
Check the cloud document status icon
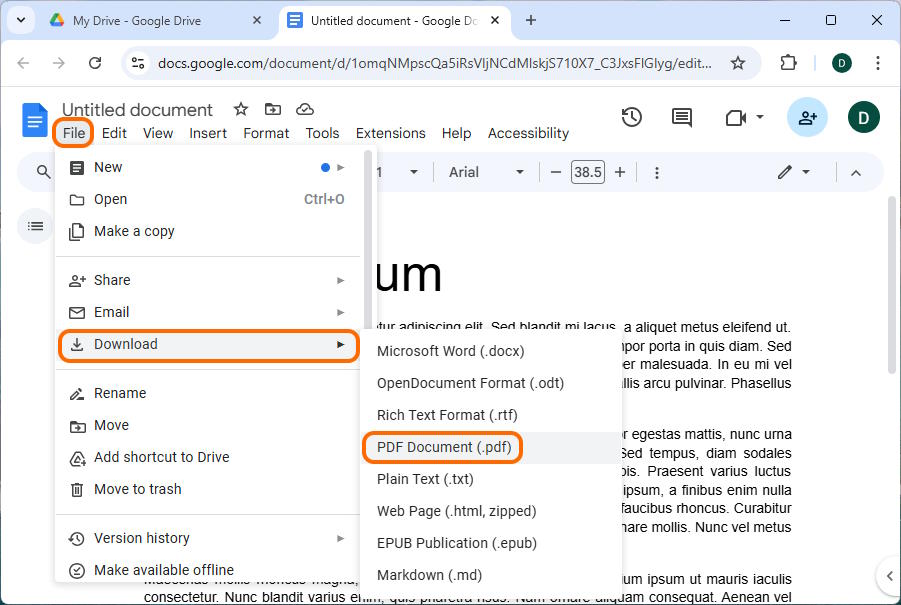(305, 109)
